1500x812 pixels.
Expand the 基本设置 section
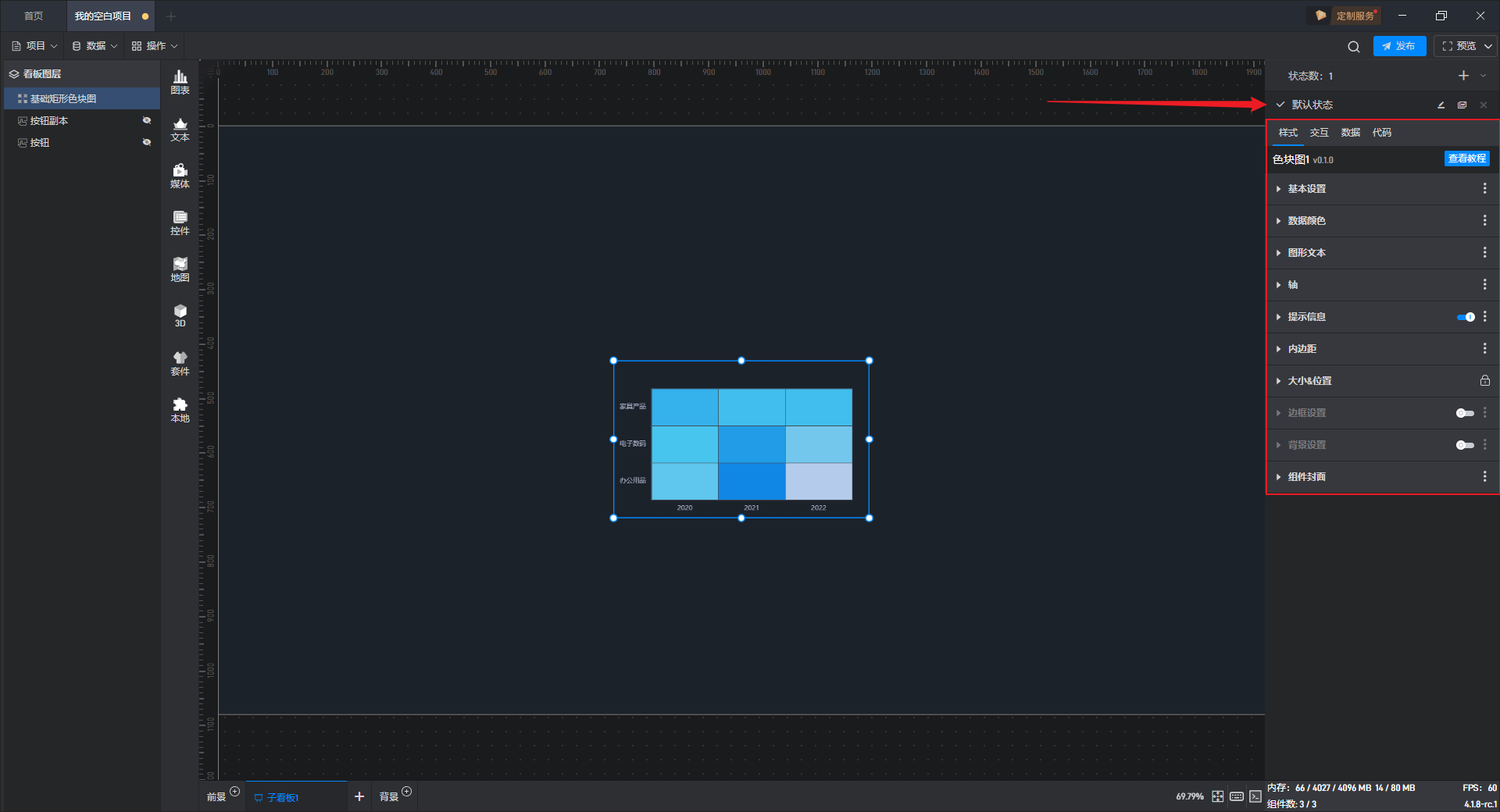point(1306,189)
